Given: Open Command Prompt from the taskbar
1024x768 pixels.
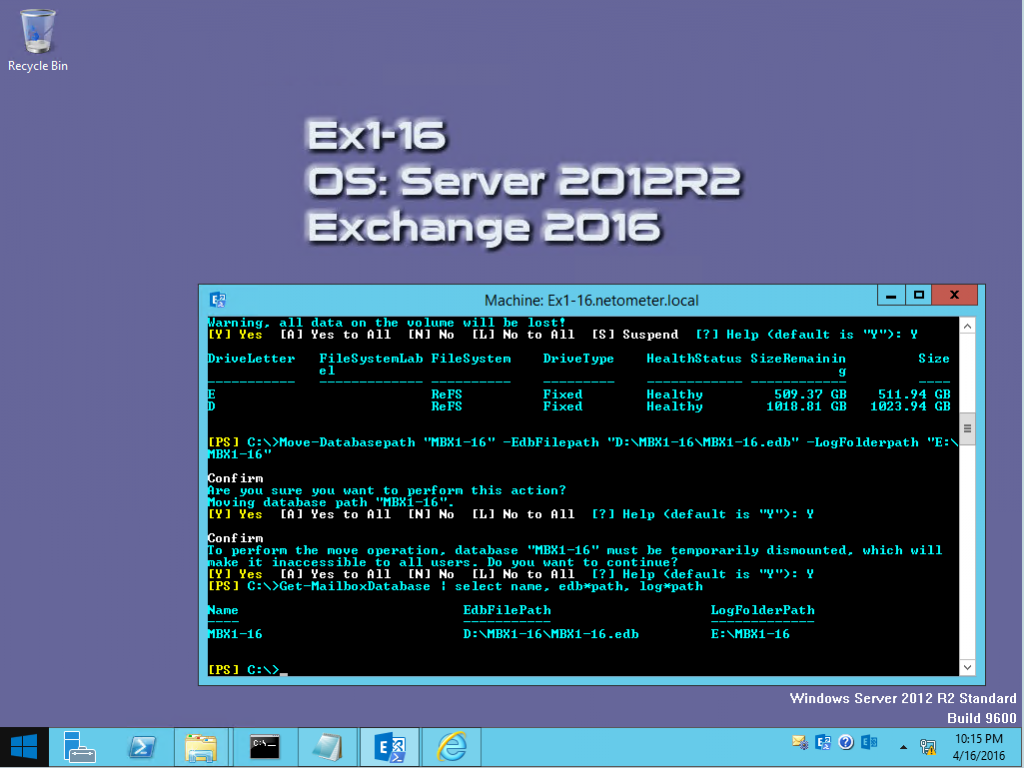Looking at the screenshot, I should coord(265,746).
